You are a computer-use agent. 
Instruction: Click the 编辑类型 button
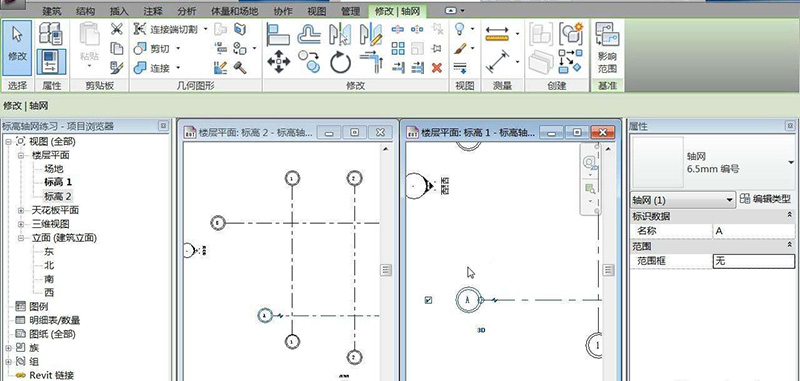[x=766, y=199]
